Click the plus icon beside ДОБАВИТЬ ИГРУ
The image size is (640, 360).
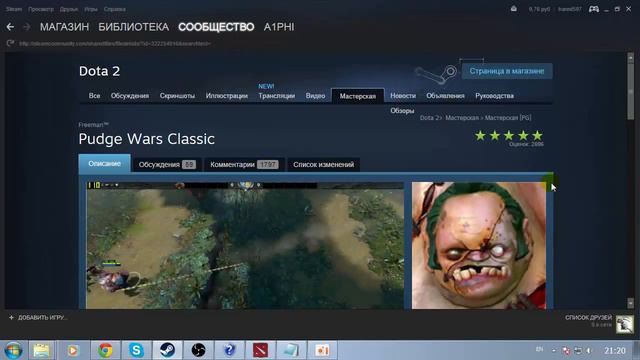tap(11, 318)
